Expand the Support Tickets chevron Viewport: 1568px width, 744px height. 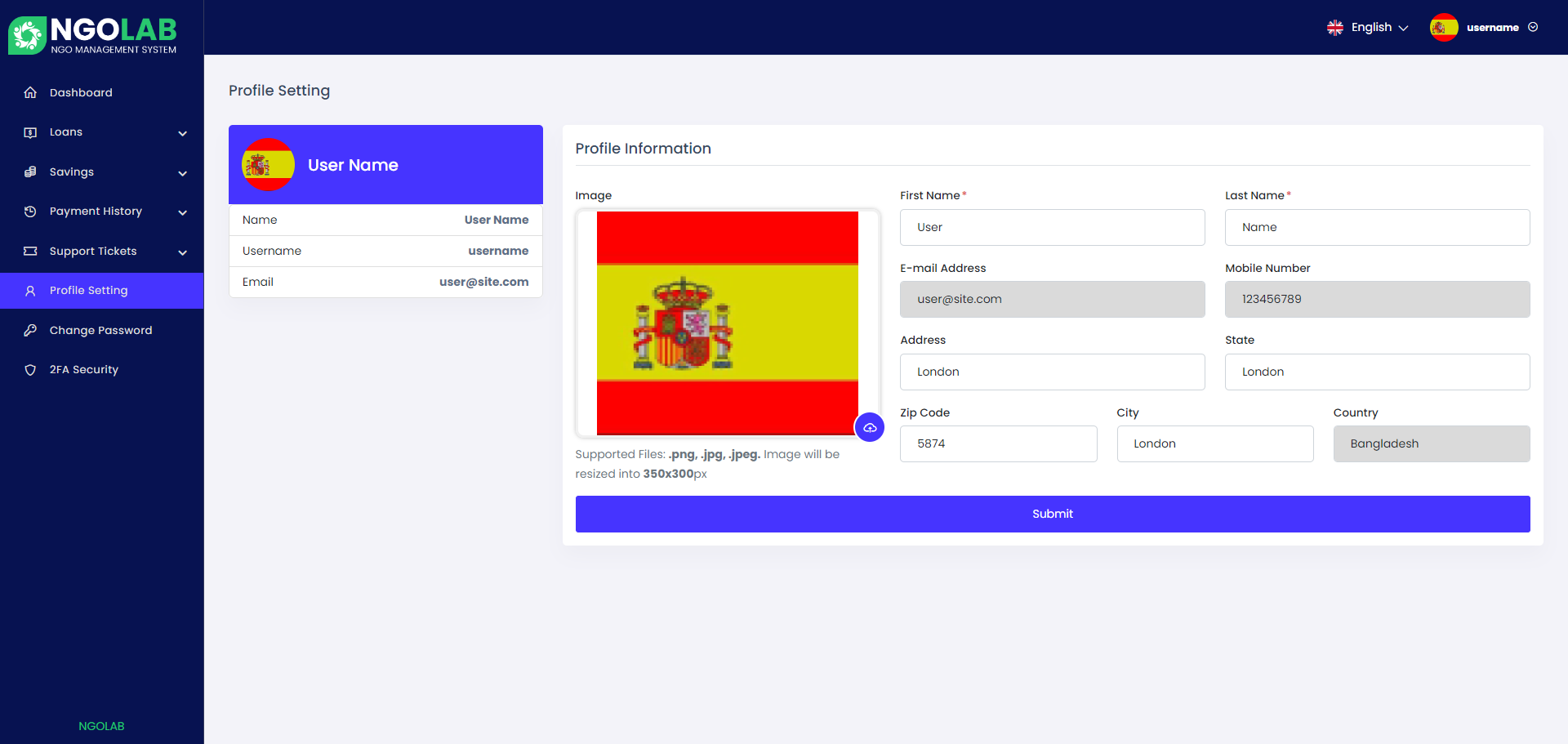(x=183, y=252)
